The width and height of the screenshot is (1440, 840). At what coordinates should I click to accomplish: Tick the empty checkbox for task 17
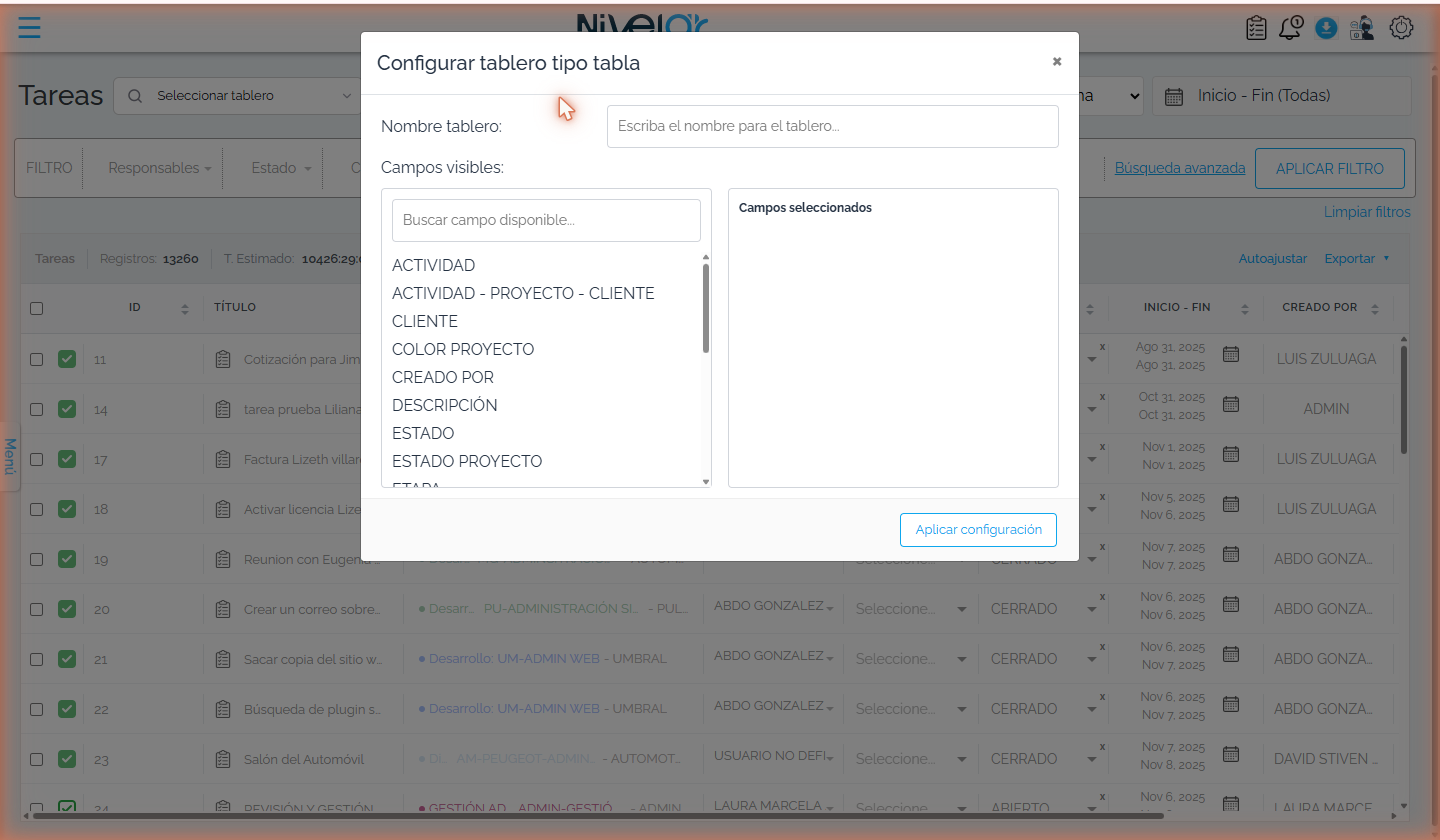[x=37, y=459]
